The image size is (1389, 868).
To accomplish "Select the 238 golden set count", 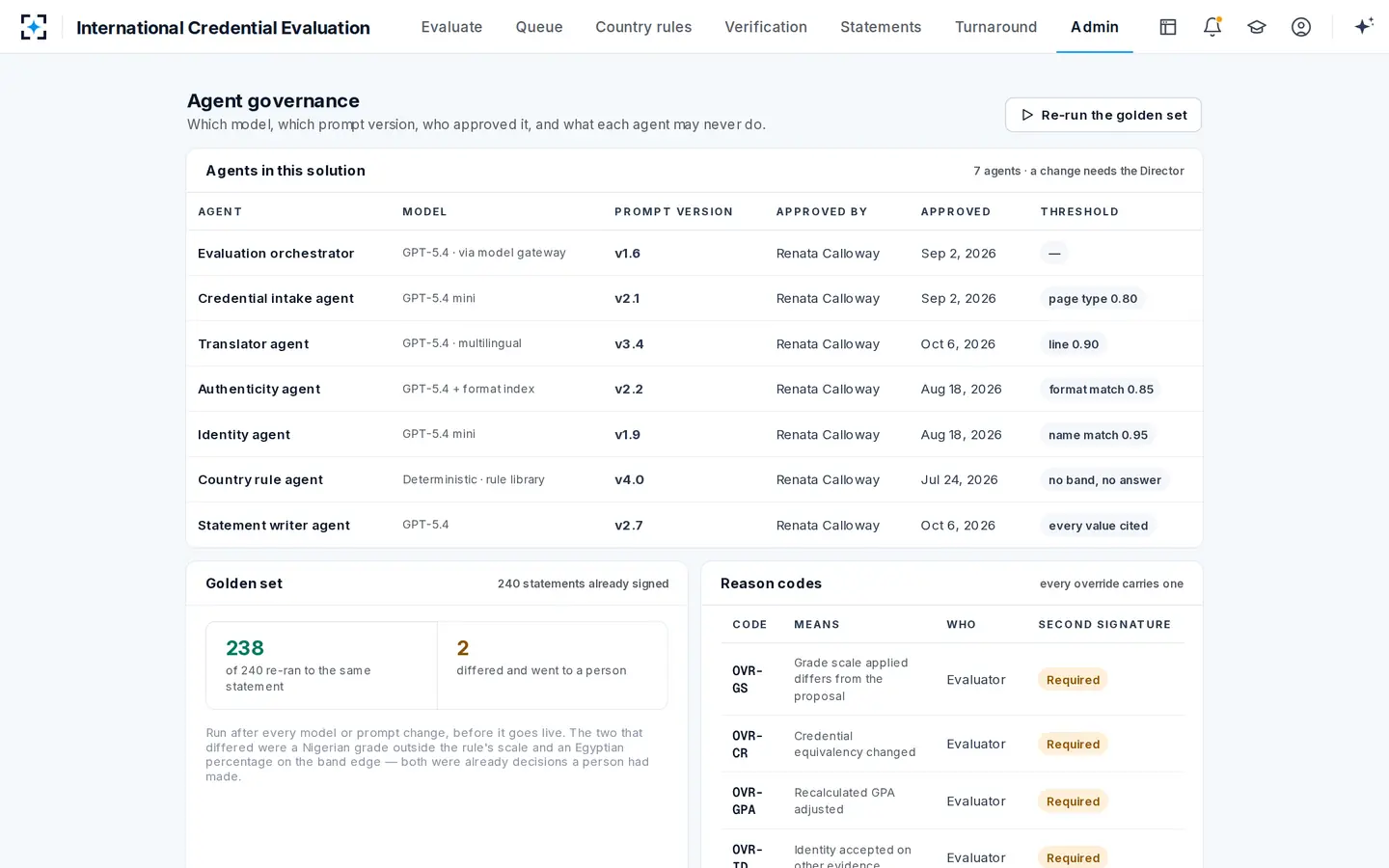I will (x=245, y=648).
